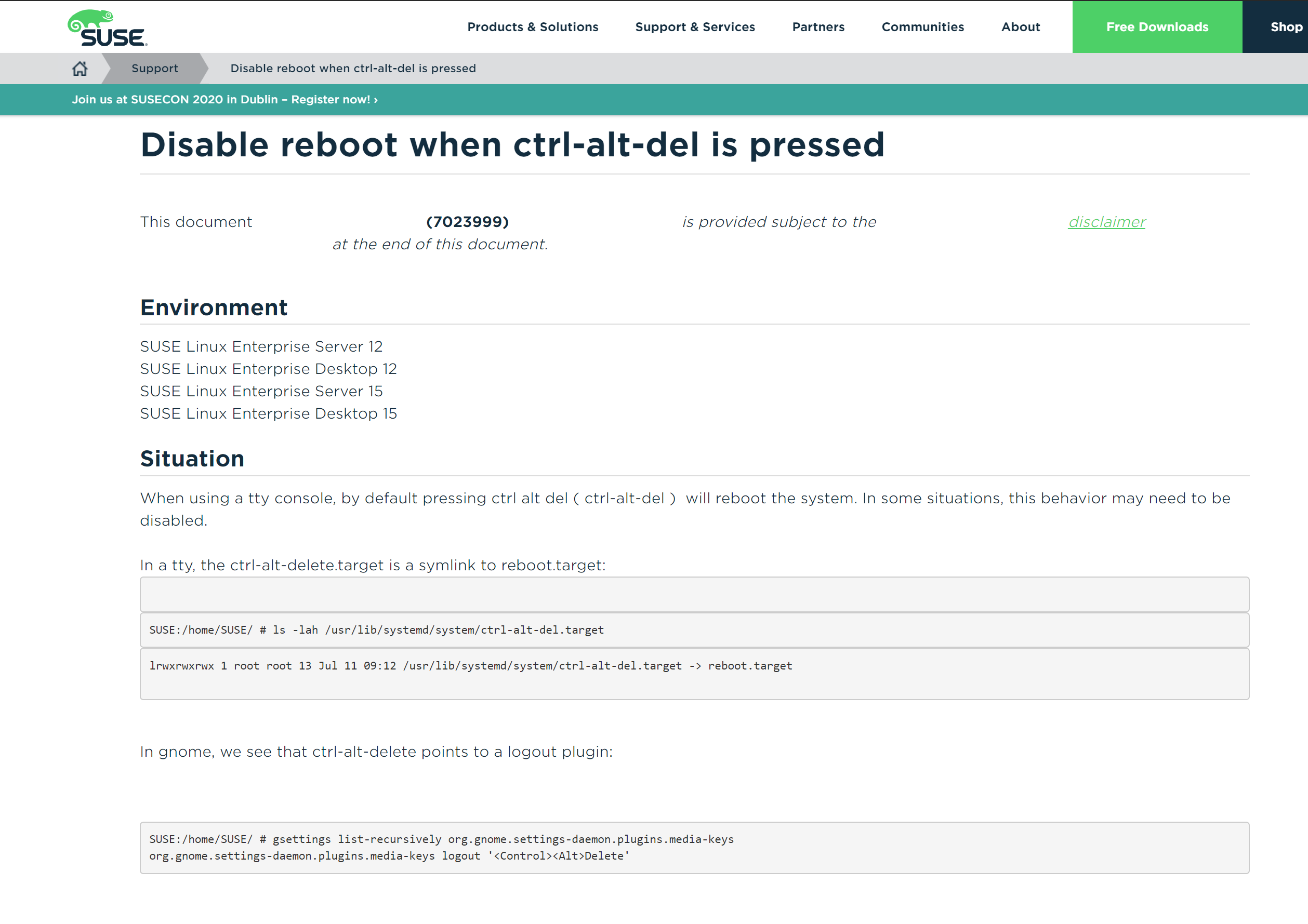Follow SUSECON 2020 Register now banner
The height and width of the screenshot is (924, 1308).
224,100
